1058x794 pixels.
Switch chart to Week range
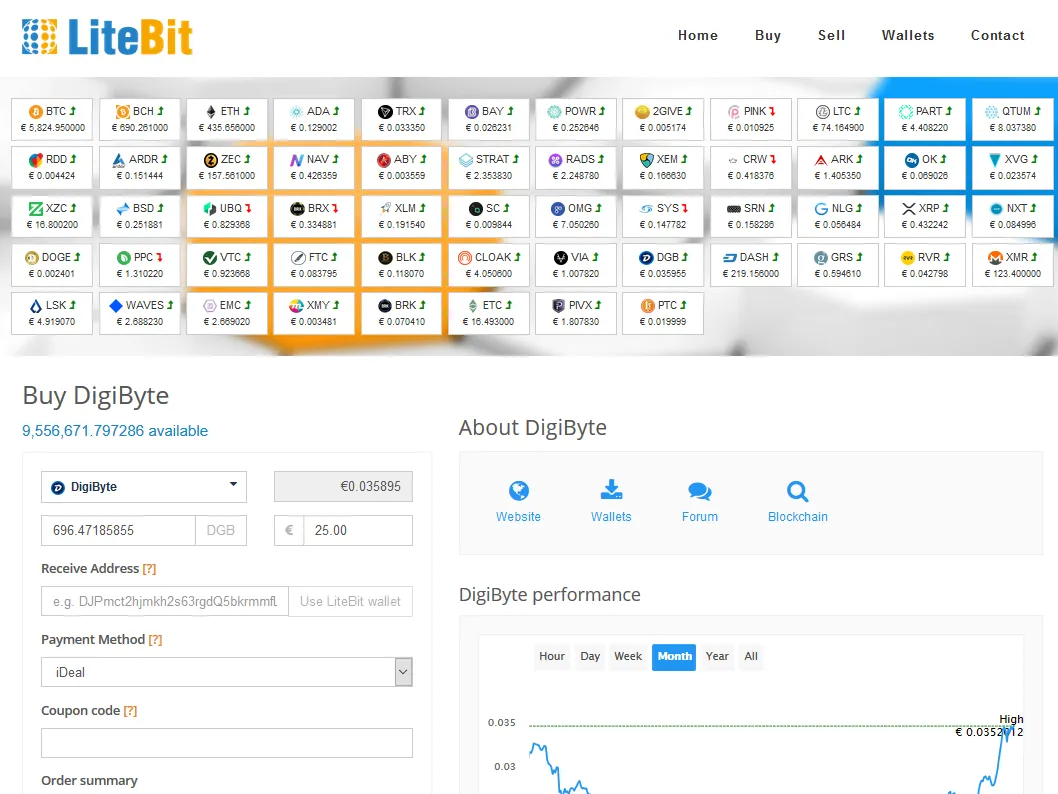(x=628, y=656)
